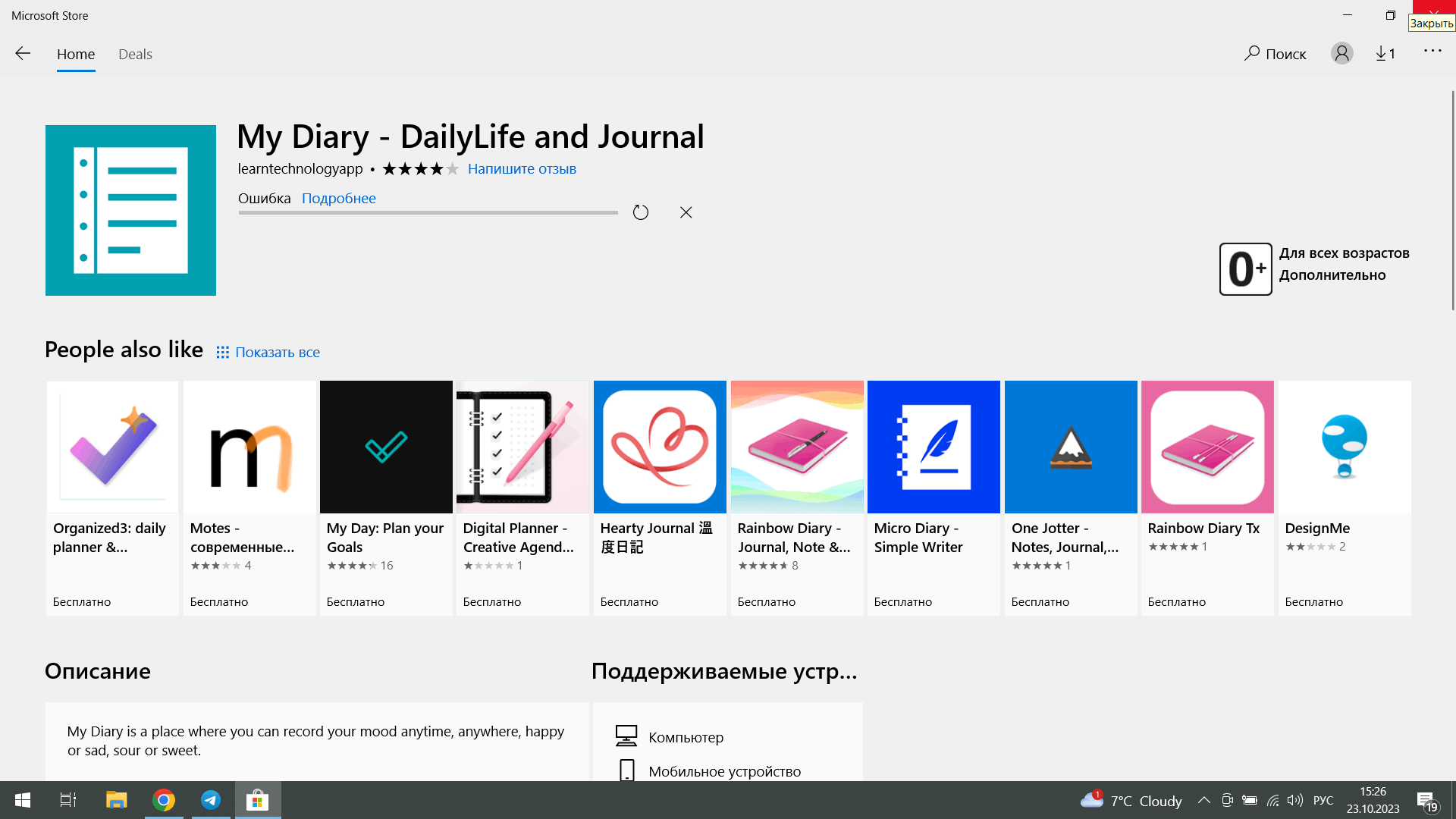
Task: Launch Google Chrome from the taskbar
Action: (164, 800)
